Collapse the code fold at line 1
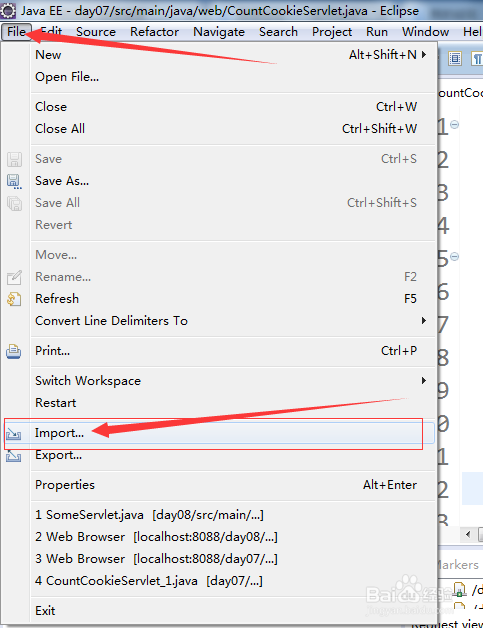483x628 pixels. pos(454,125)
